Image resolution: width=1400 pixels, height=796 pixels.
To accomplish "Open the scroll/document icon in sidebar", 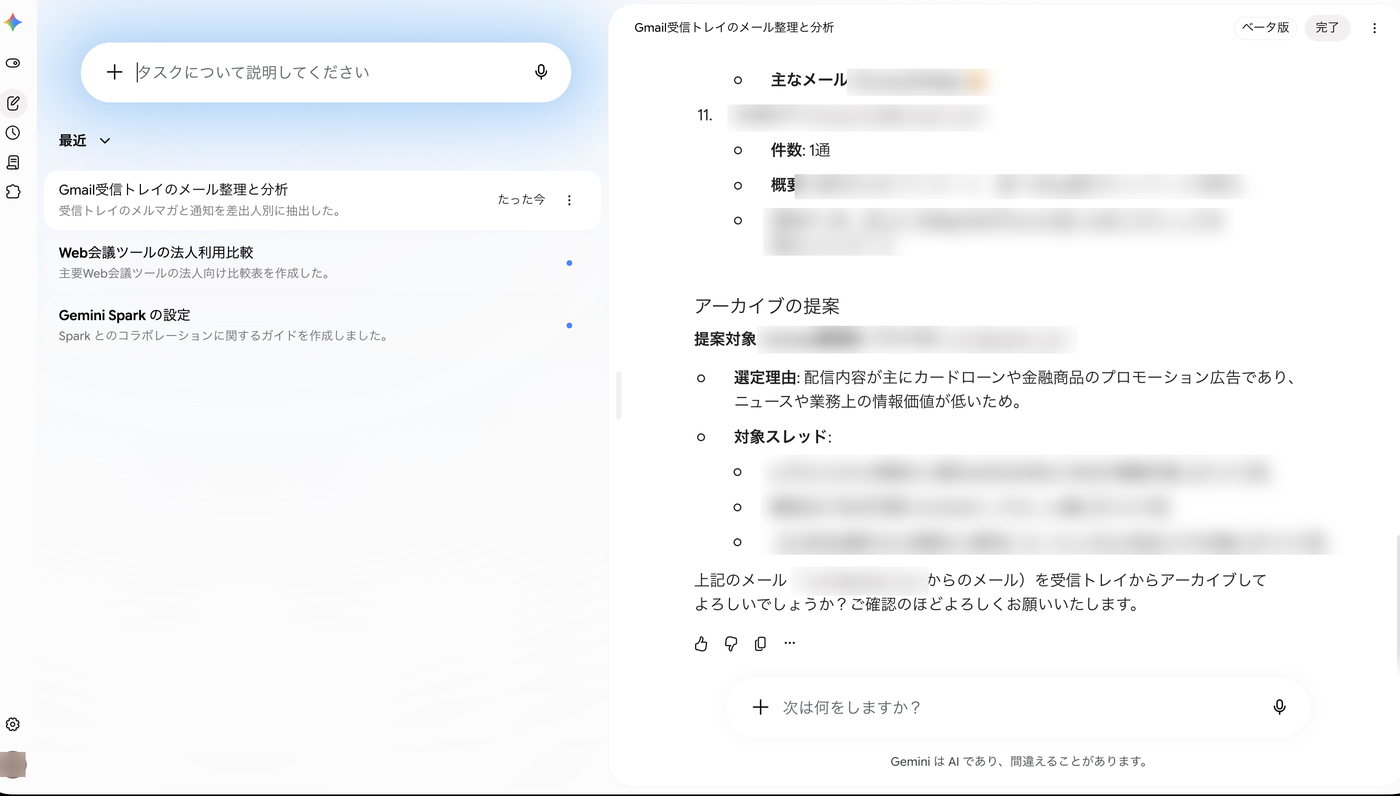I will tap(13, 162).
